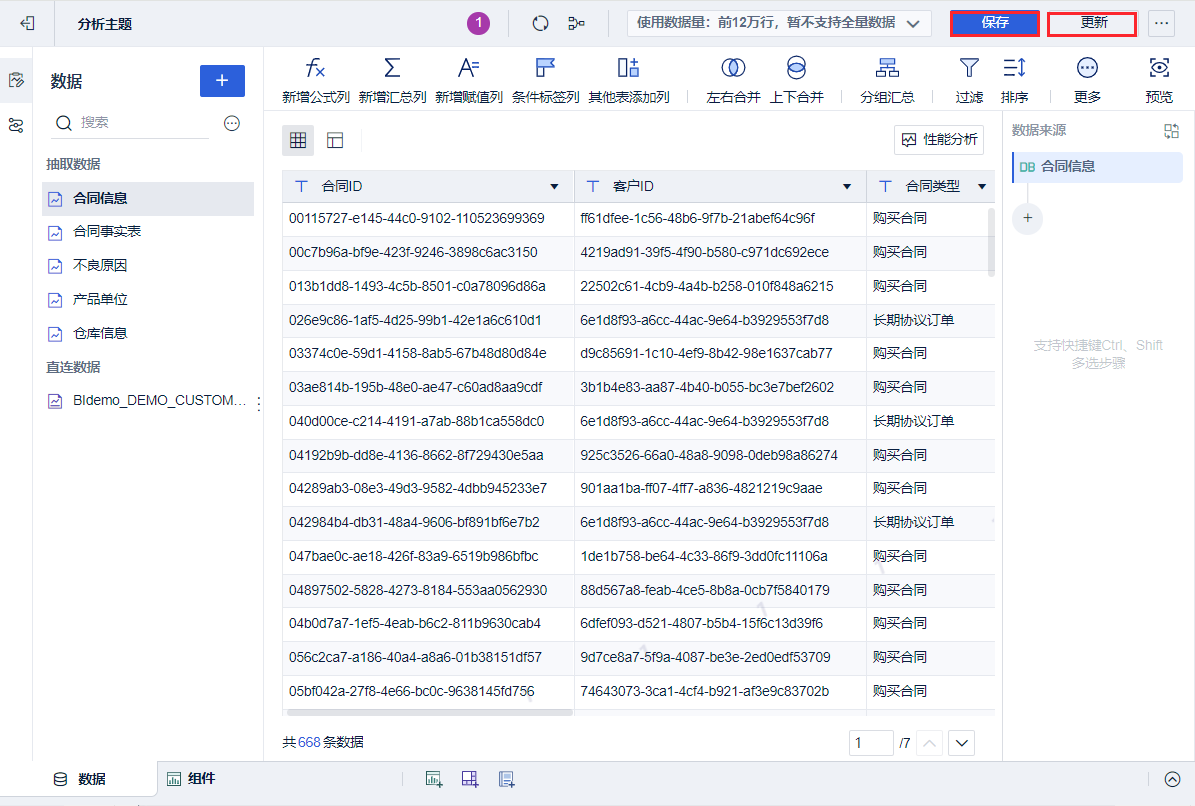Open 合同类型 column dropdown arrow

click(982, 187)
